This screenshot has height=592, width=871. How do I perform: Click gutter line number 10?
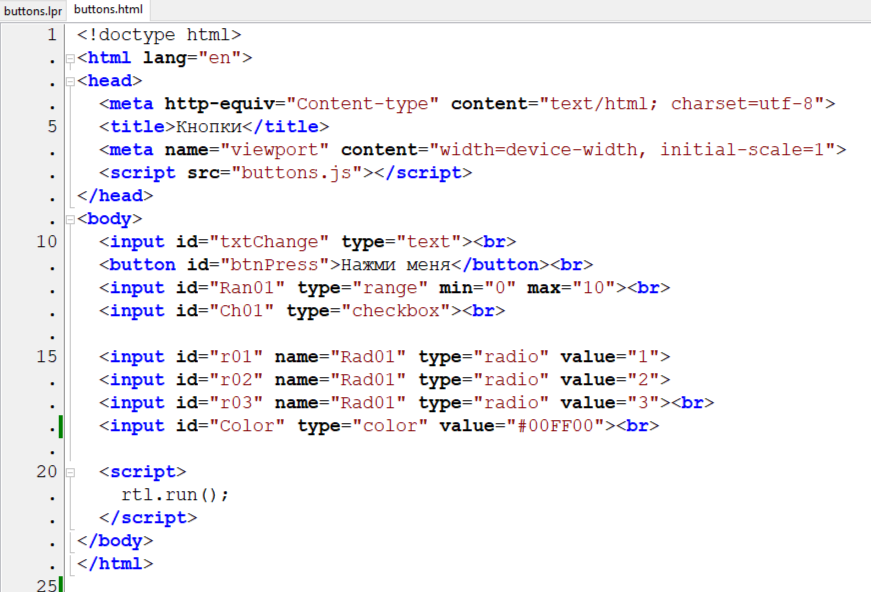coord(47,242)
